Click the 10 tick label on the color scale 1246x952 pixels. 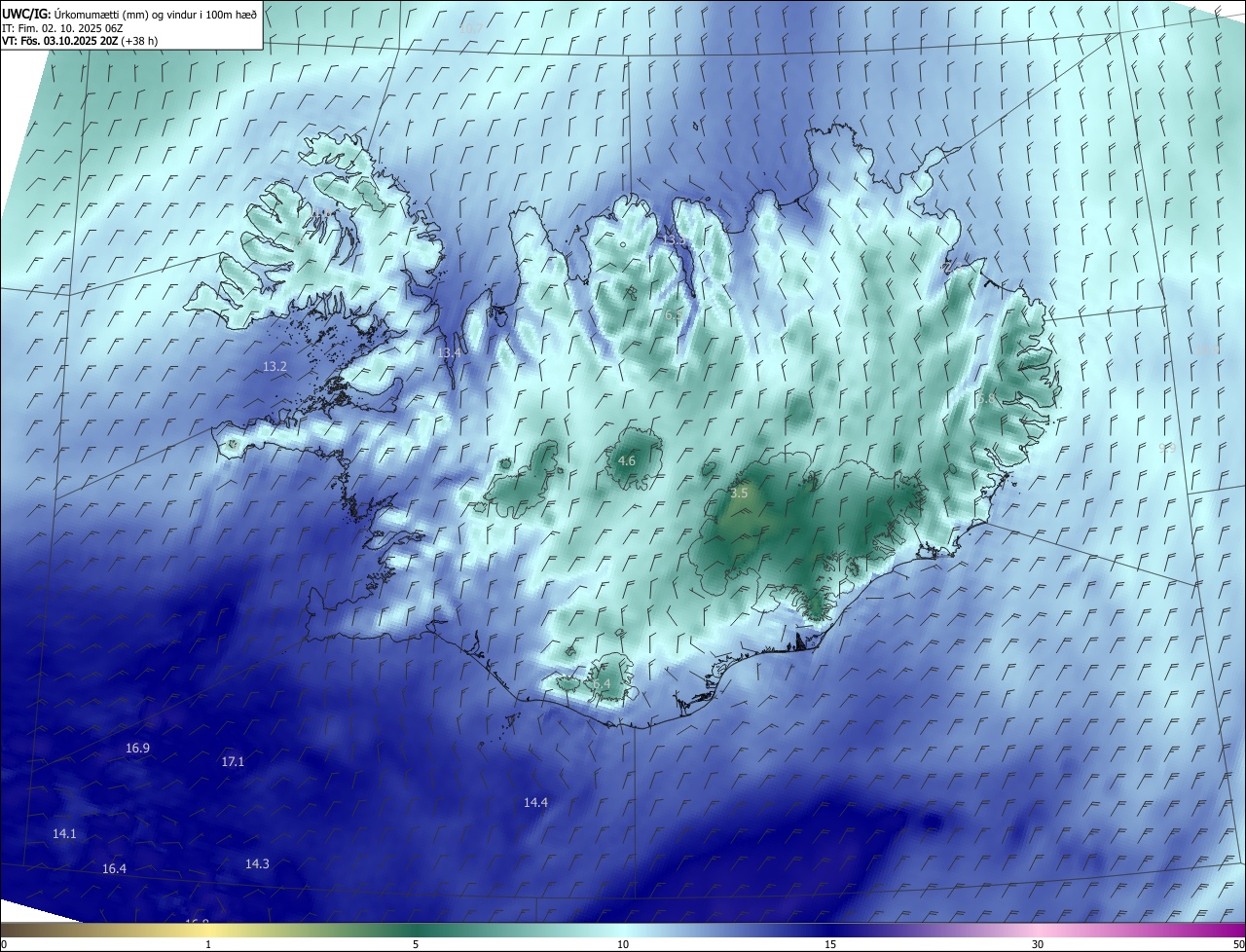[623, 944]
